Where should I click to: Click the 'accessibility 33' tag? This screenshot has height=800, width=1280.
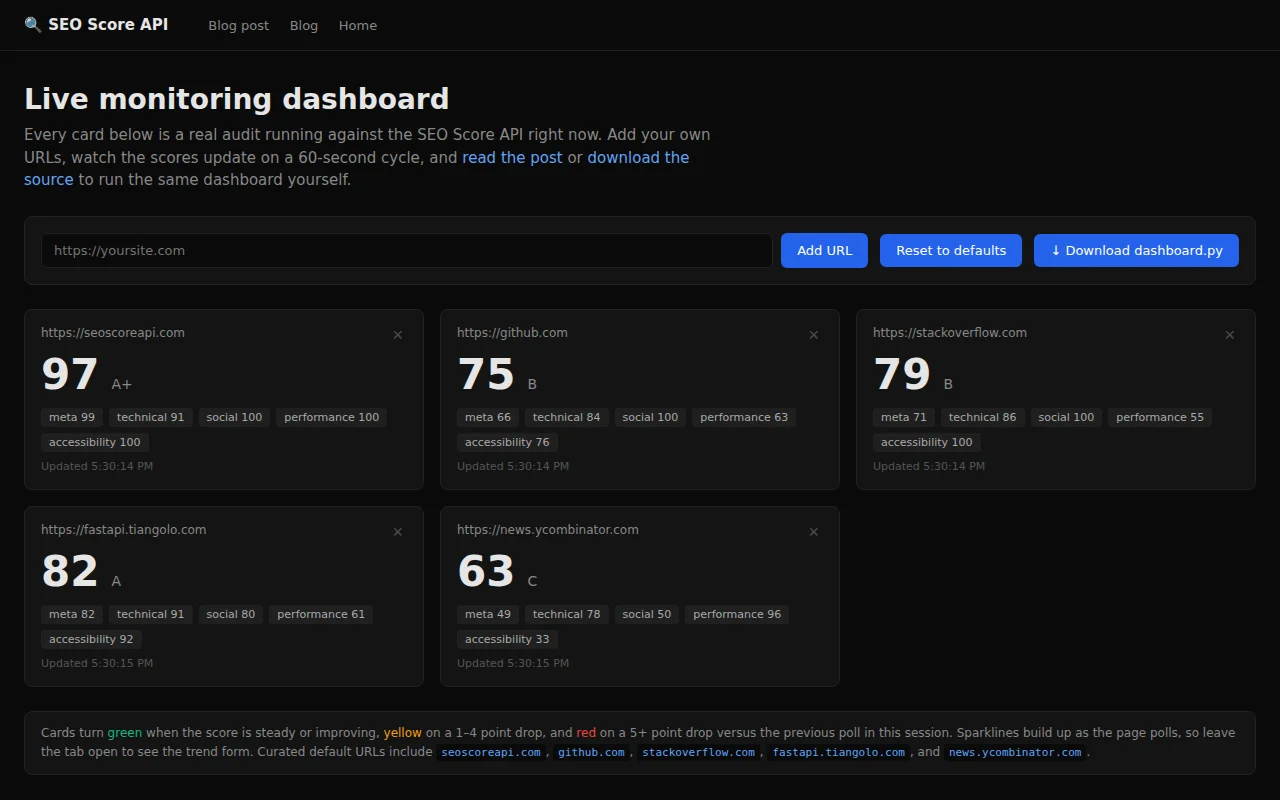click(507, 639)
